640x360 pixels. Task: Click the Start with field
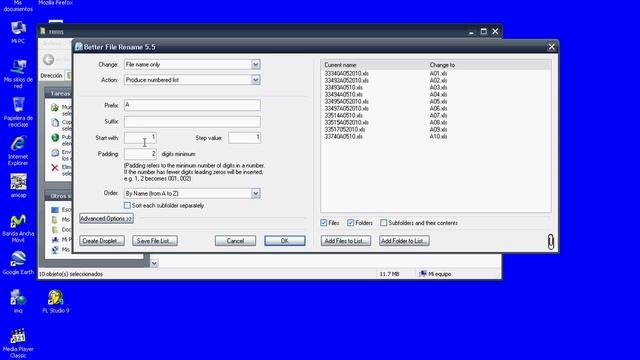(x=140, y=138)
